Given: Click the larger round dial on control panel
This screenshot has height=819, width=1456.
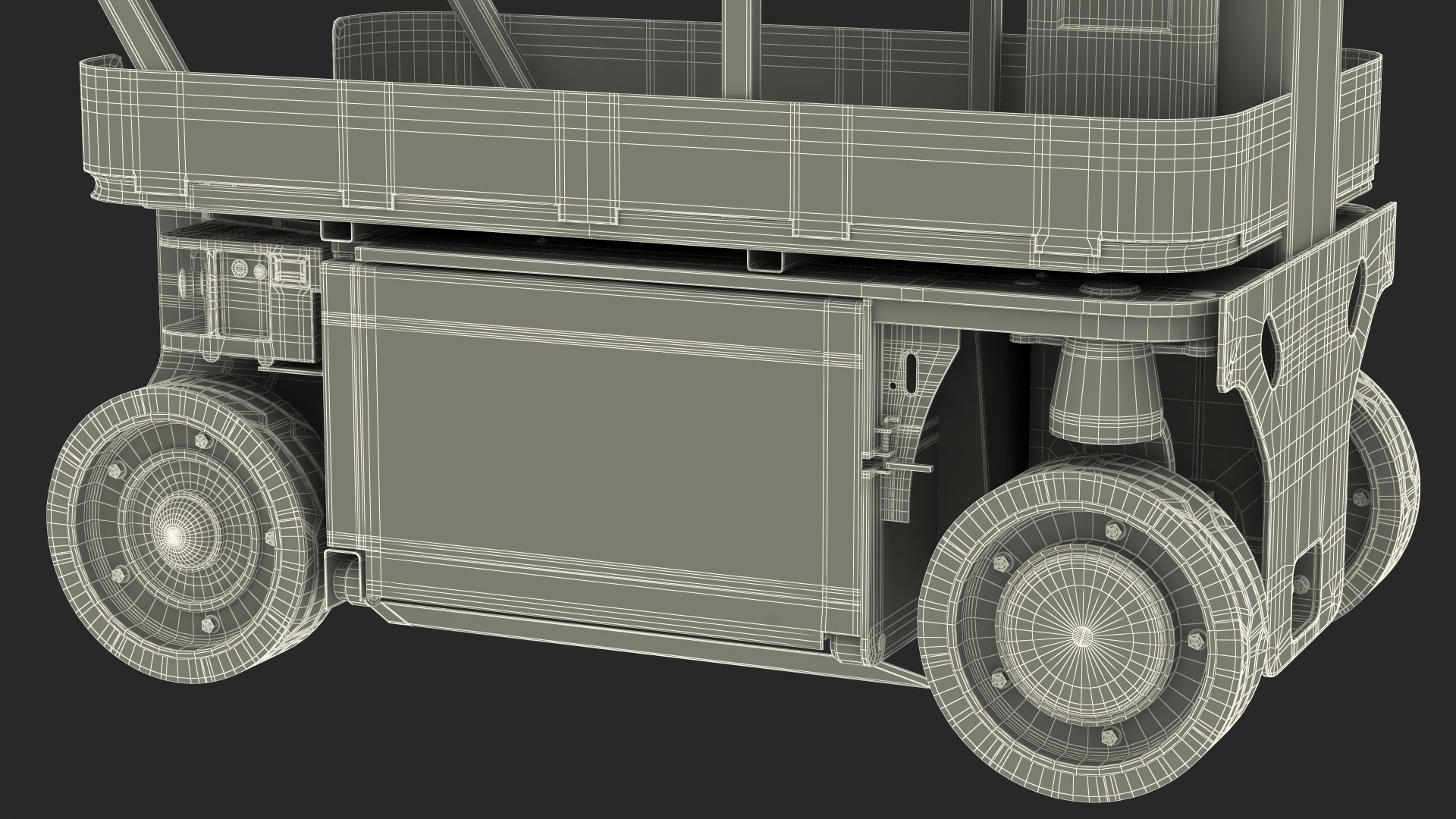Looking at the screenshot, I should [240, 268].
